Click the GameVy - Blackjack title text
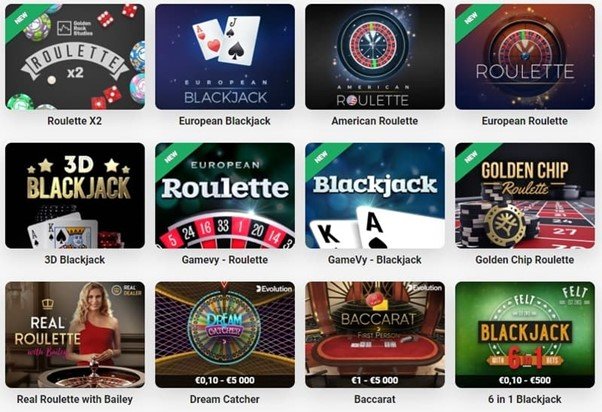This screenshot has height=412, width=602. click(x=375, y=260)
